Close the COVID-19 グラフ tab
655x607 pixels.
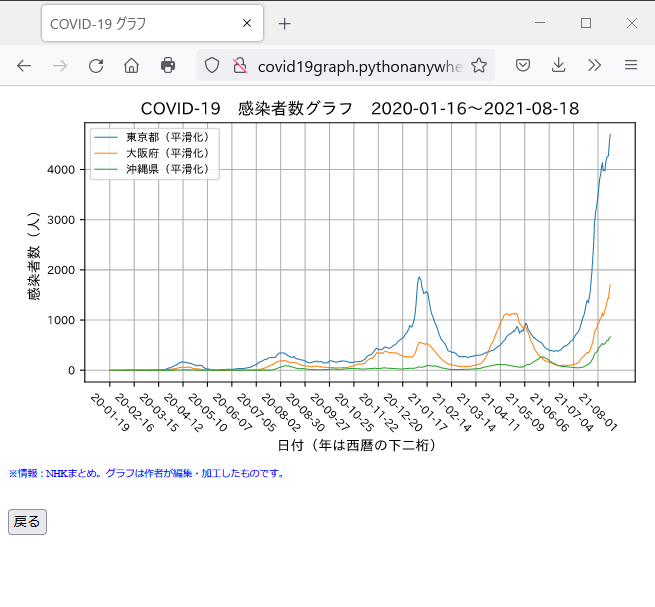pyautogui.click(x=247, y=23)
